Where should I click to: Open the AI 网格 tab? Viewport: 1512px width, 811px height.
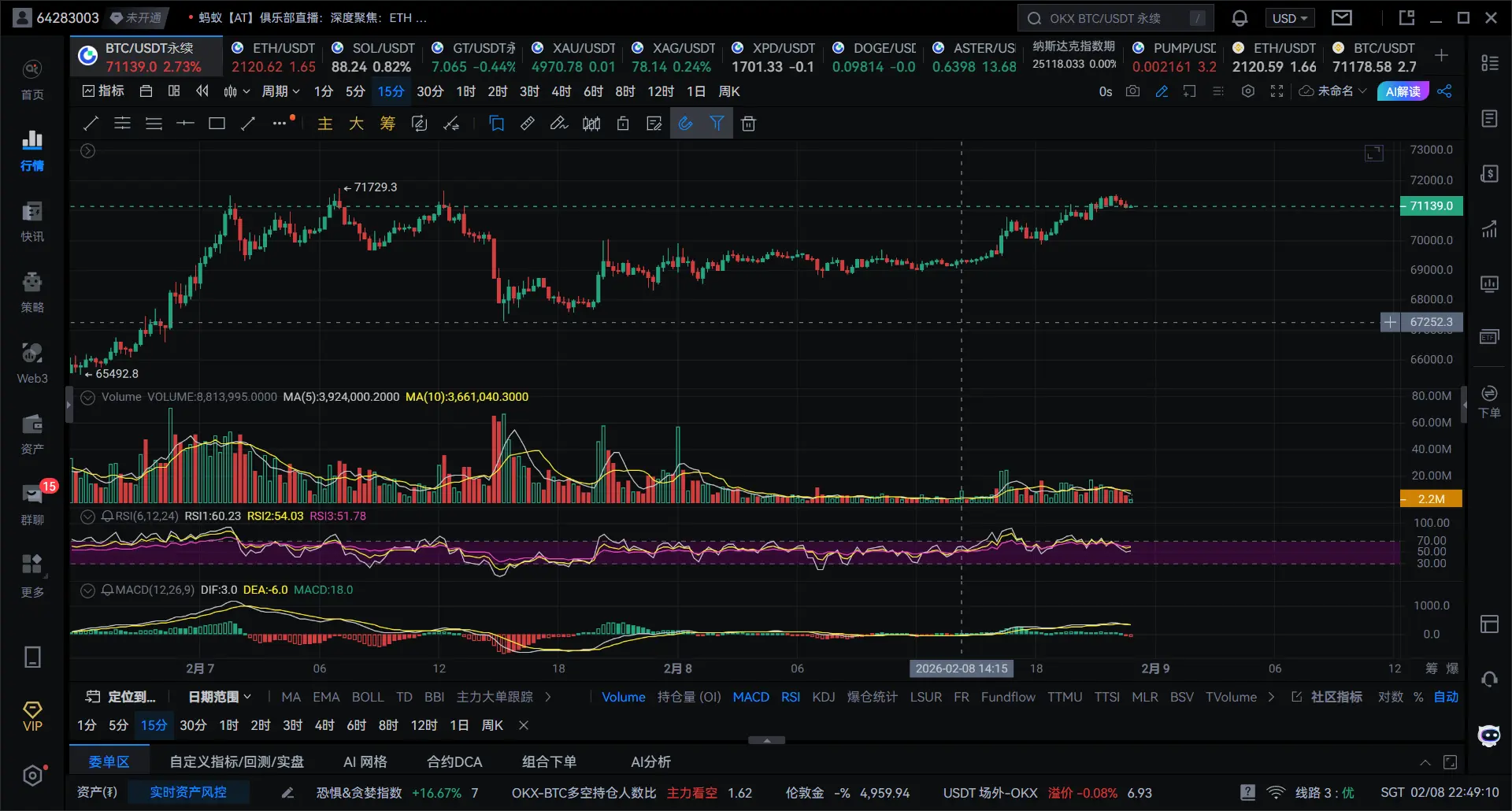(365, 761)
